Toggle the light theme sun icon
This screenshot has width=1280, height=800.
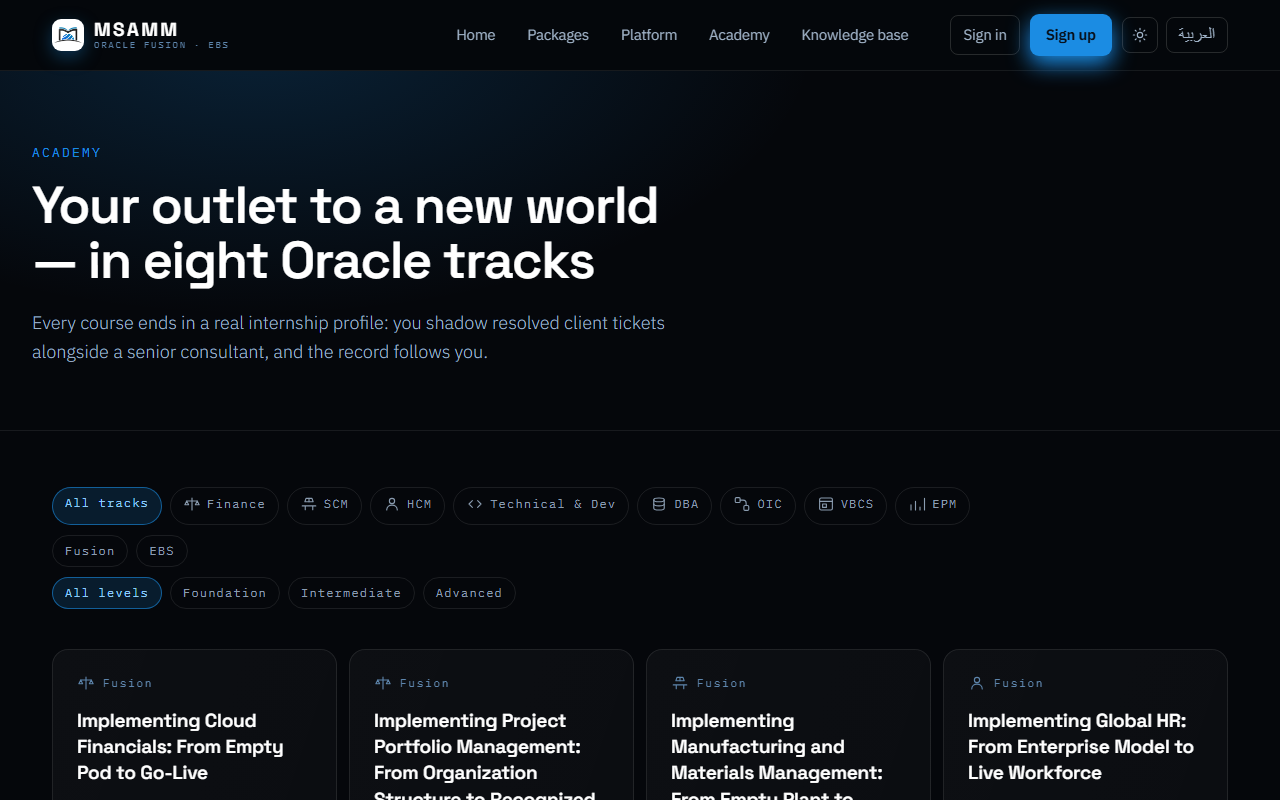tap(1140, 35)
